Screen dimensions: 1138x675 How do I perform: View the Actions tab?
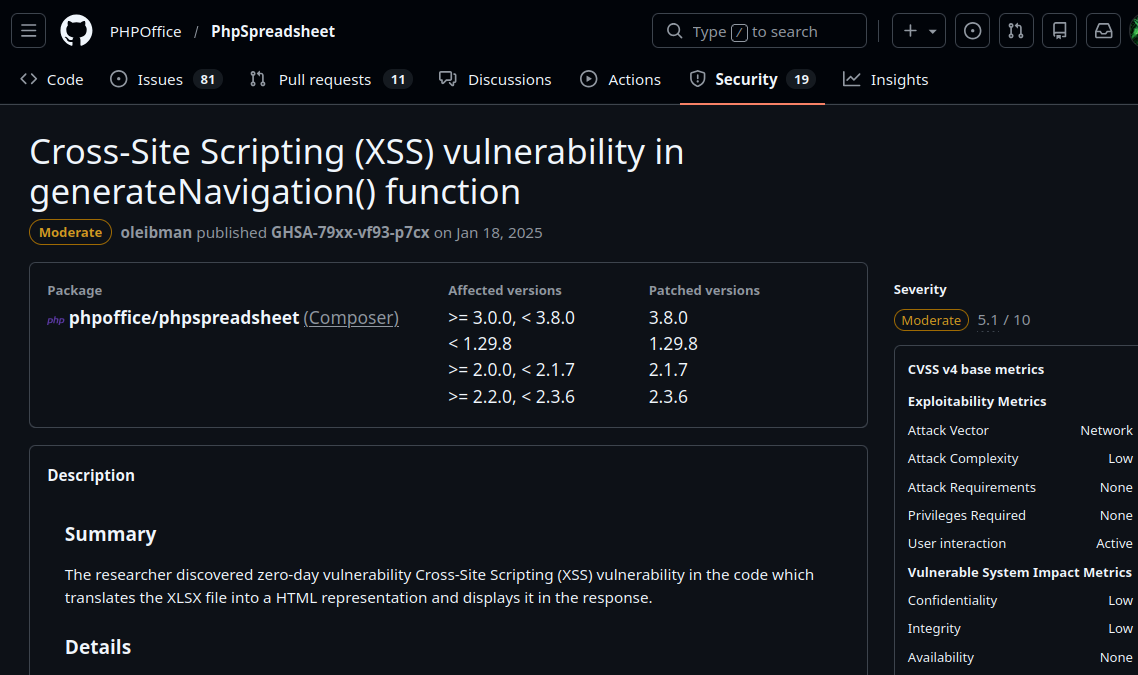[621, 79]
